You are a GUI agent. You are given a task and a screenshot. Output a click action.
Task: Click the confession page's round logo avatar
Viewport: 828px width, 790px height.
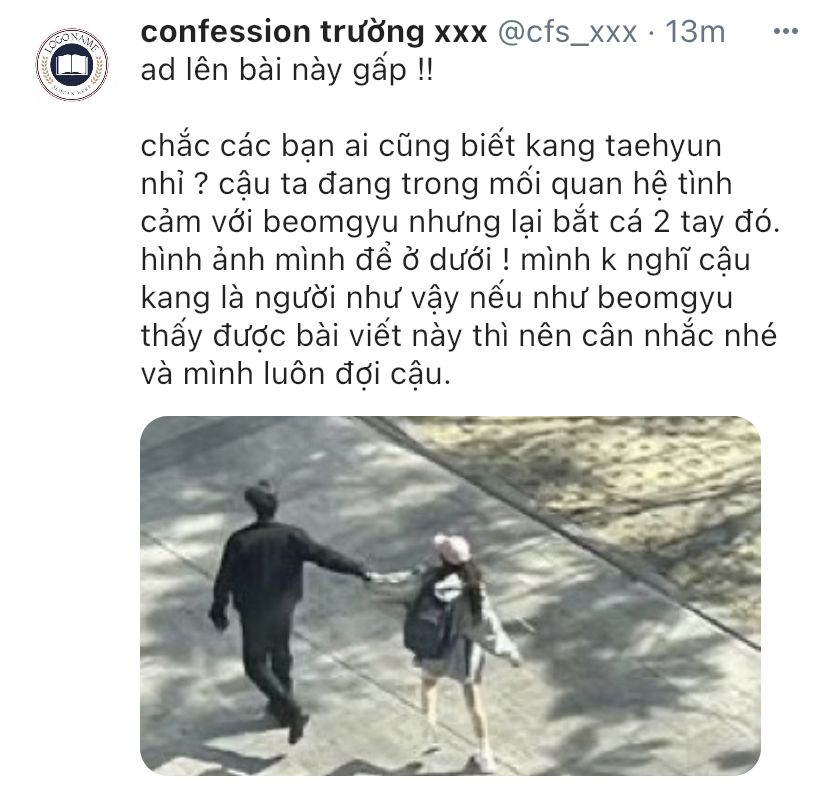(72, 64)
